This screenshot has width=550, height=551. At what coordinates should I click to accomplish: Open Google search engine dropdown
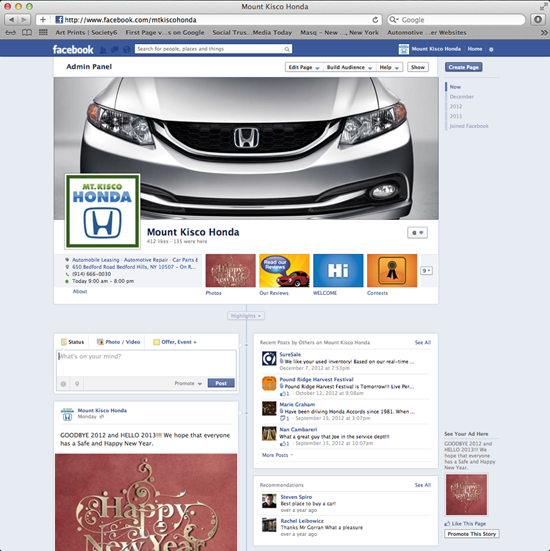394,20
